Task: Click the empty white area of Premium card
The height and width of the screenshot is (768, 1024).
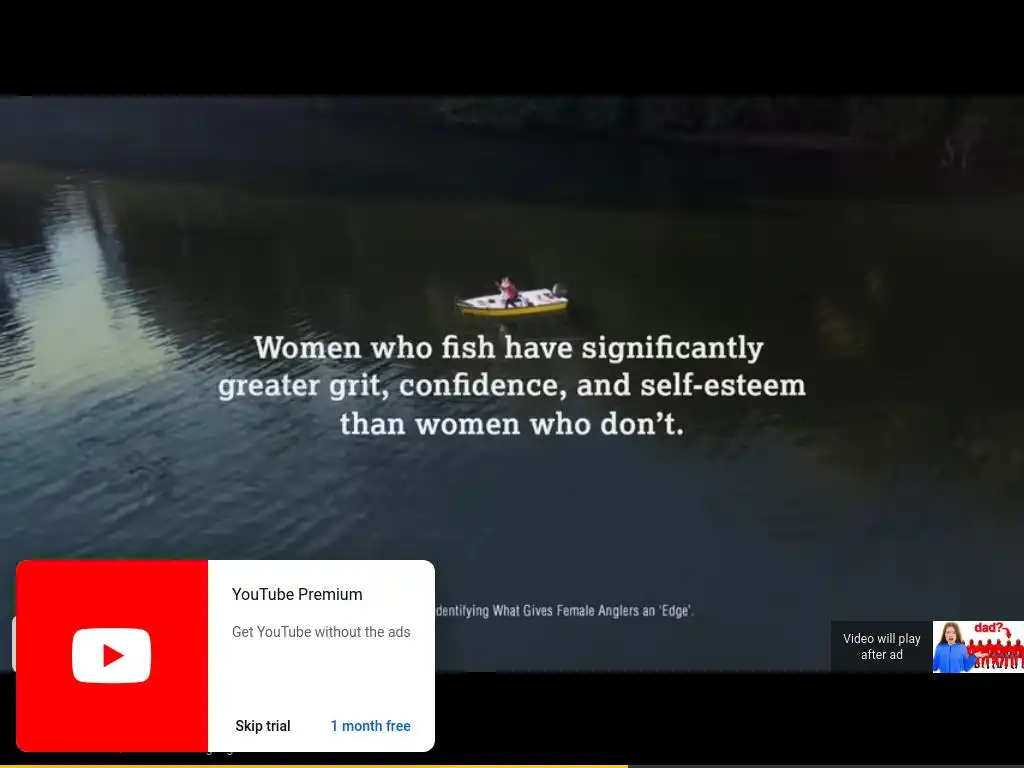Action: pos(321,676)
